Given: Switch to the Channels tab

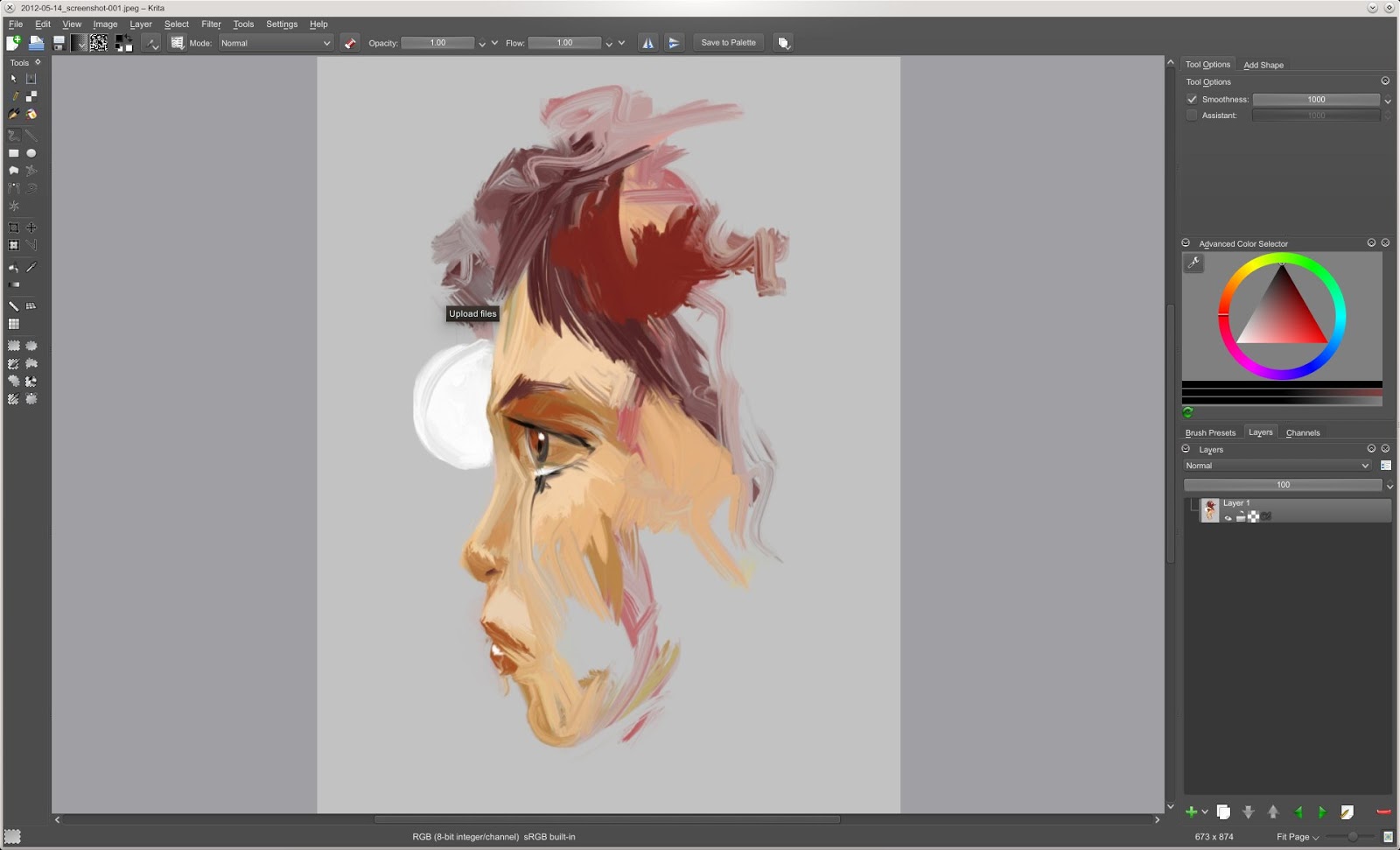Looking at the screenshot, I should pos(1303,432).
